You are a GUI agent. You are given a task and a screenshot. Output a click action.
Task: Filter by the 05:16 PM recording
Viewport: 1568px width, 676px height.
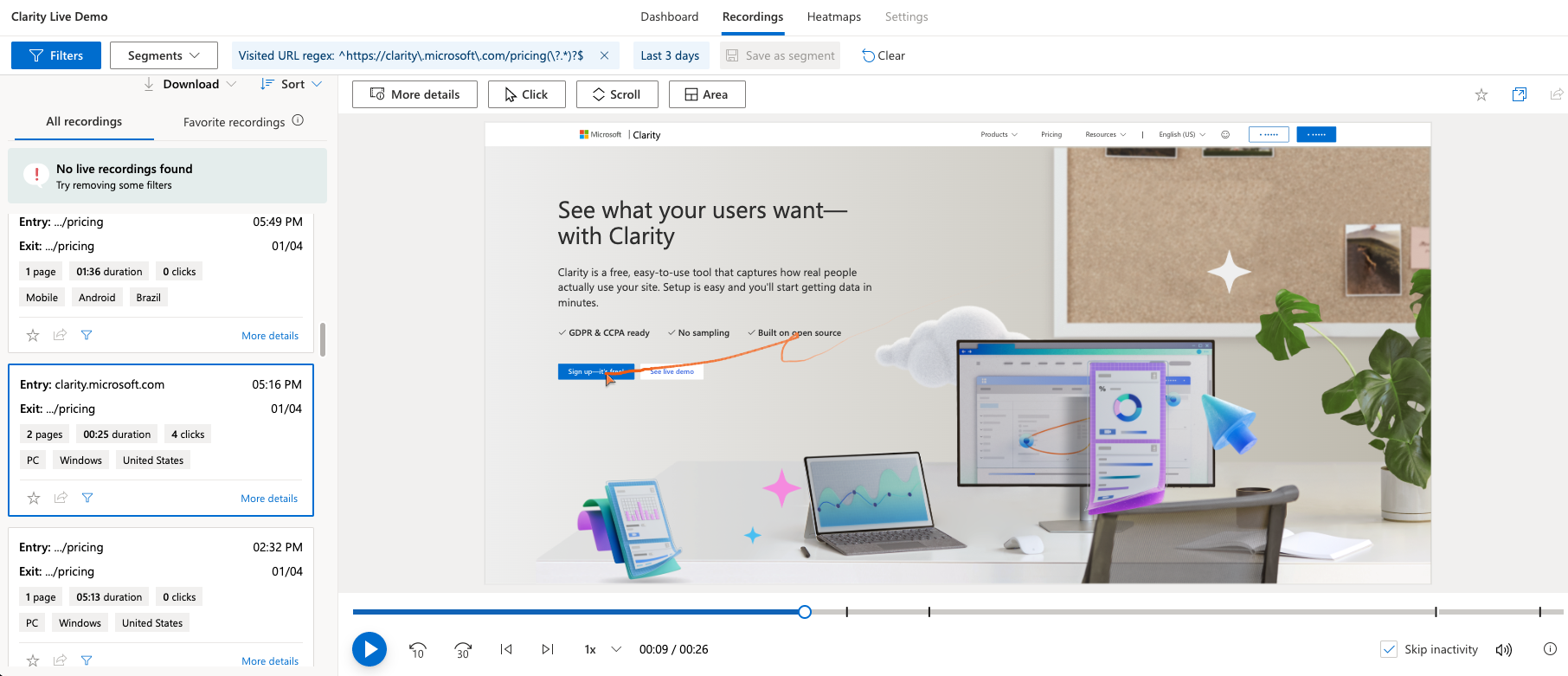pos(87,498)
